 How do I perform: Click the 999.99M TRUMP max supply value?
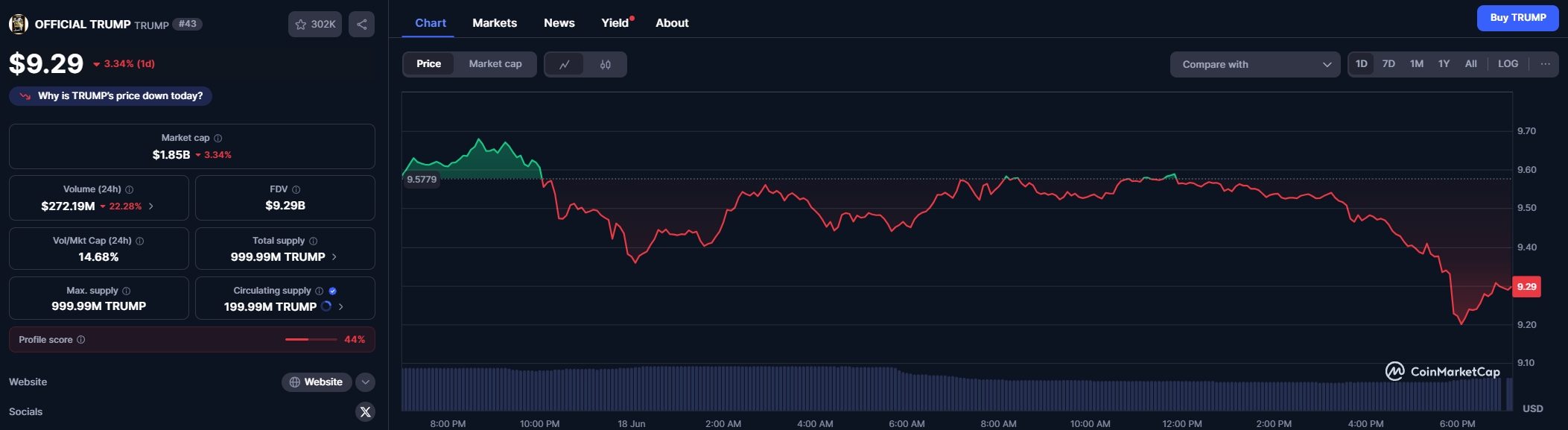[x=98, y=306]
